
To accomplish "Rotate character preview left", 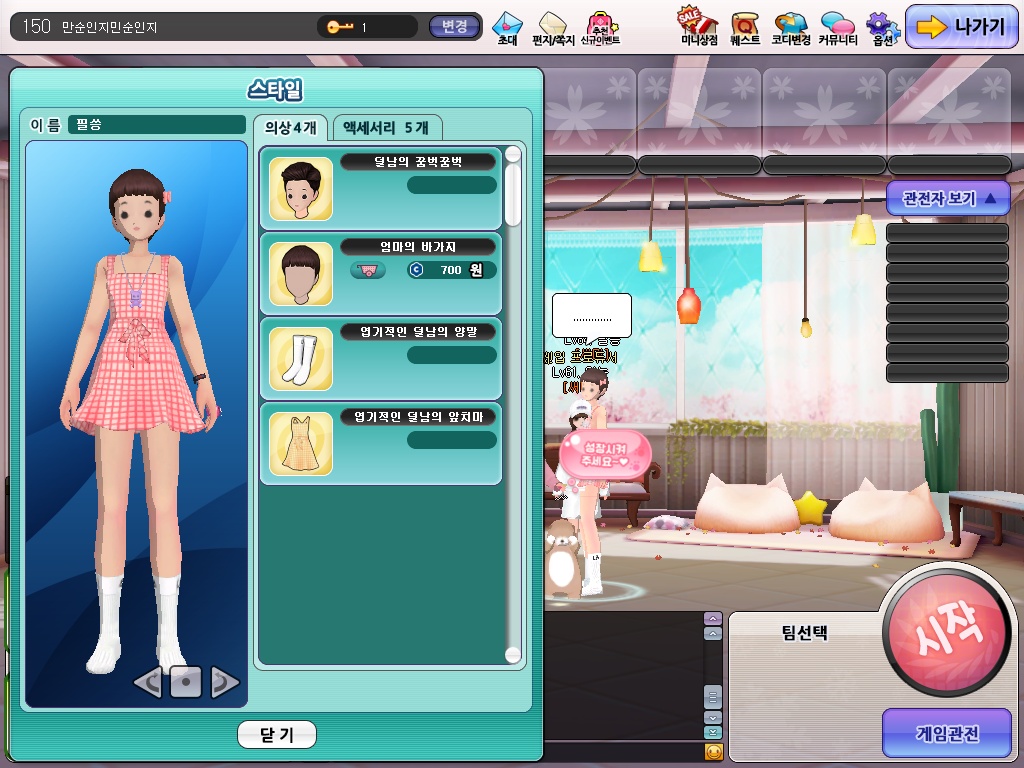I will tap(148, 683).
